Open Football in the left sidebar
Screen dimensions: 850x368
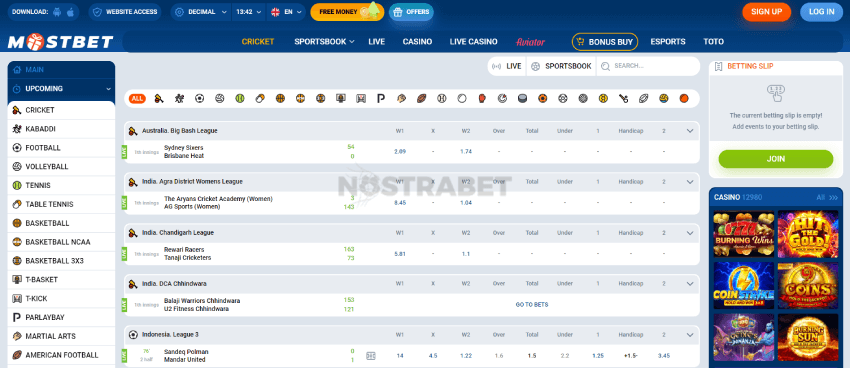61,148
